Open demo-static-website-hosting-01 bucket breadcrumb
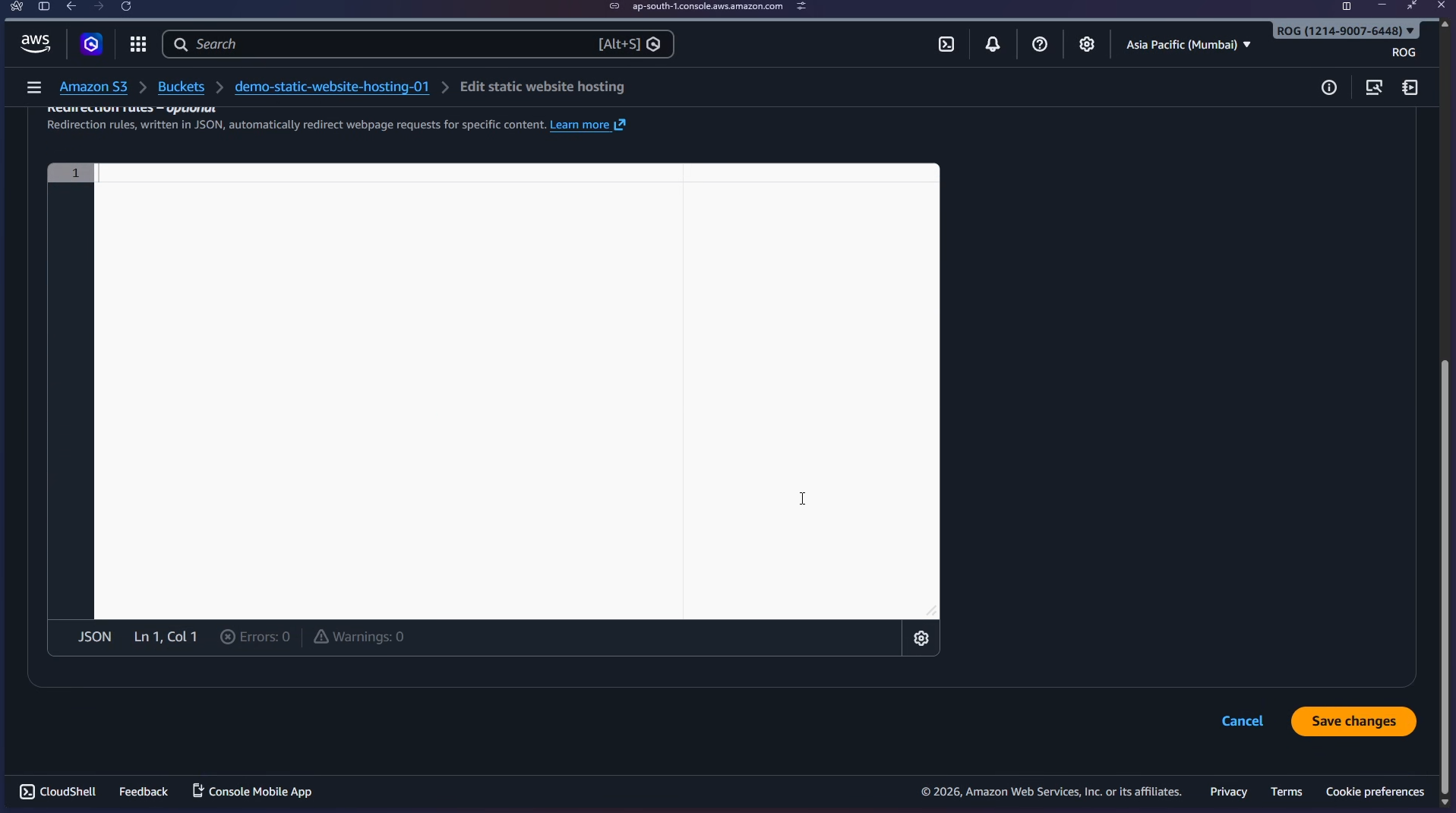The height and width of the screenshot is (813, 1456). 332,87
